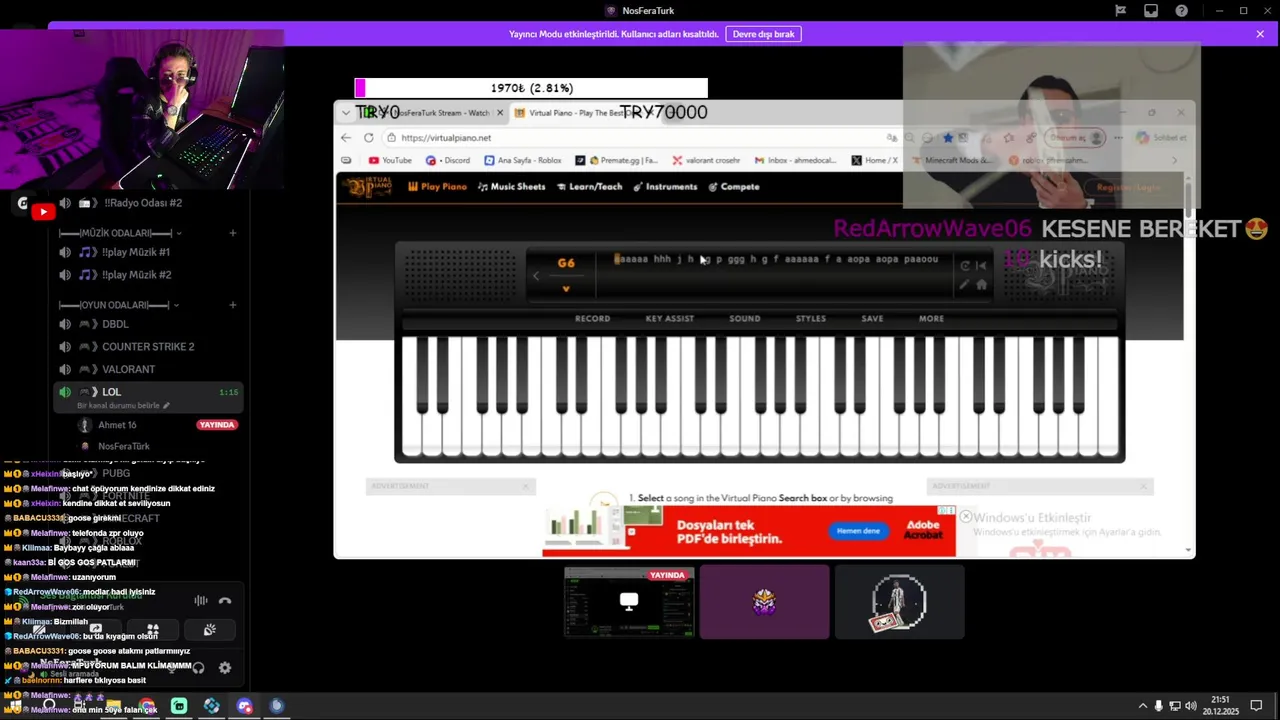Select the purple avatar participant tile
This screenshot has height=720, width=1280.
click(764, 602)
